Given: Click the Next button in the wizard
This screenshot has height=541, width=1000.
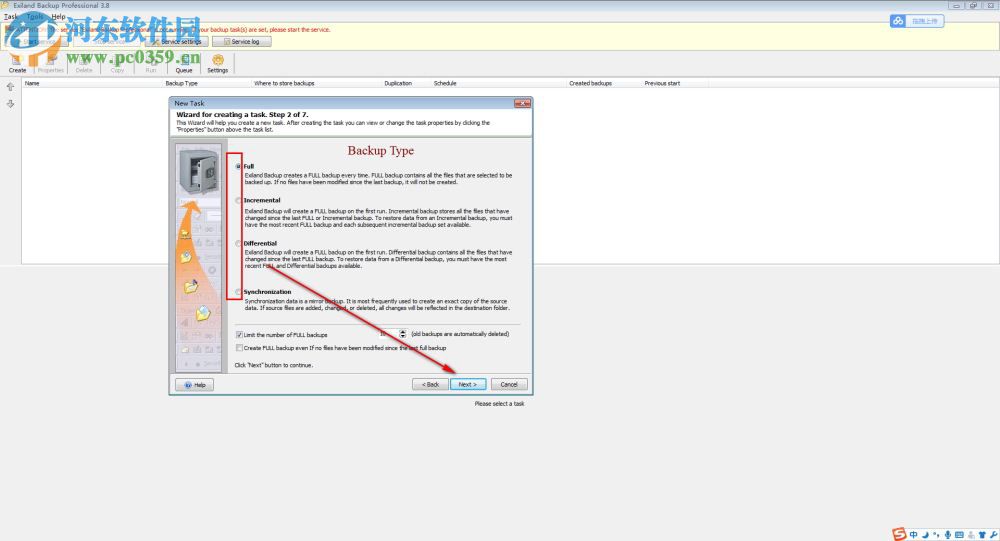Looking at the screenshot, I should point(467,384).
